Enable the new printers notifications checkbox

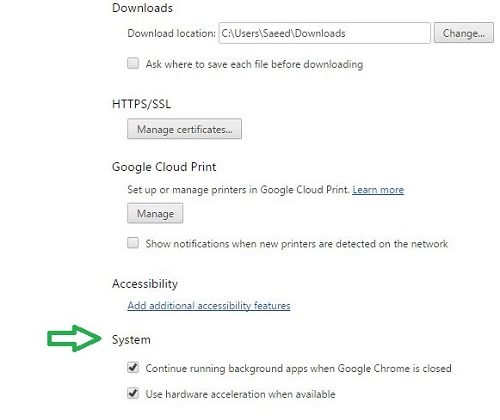(x=133, y=243)
